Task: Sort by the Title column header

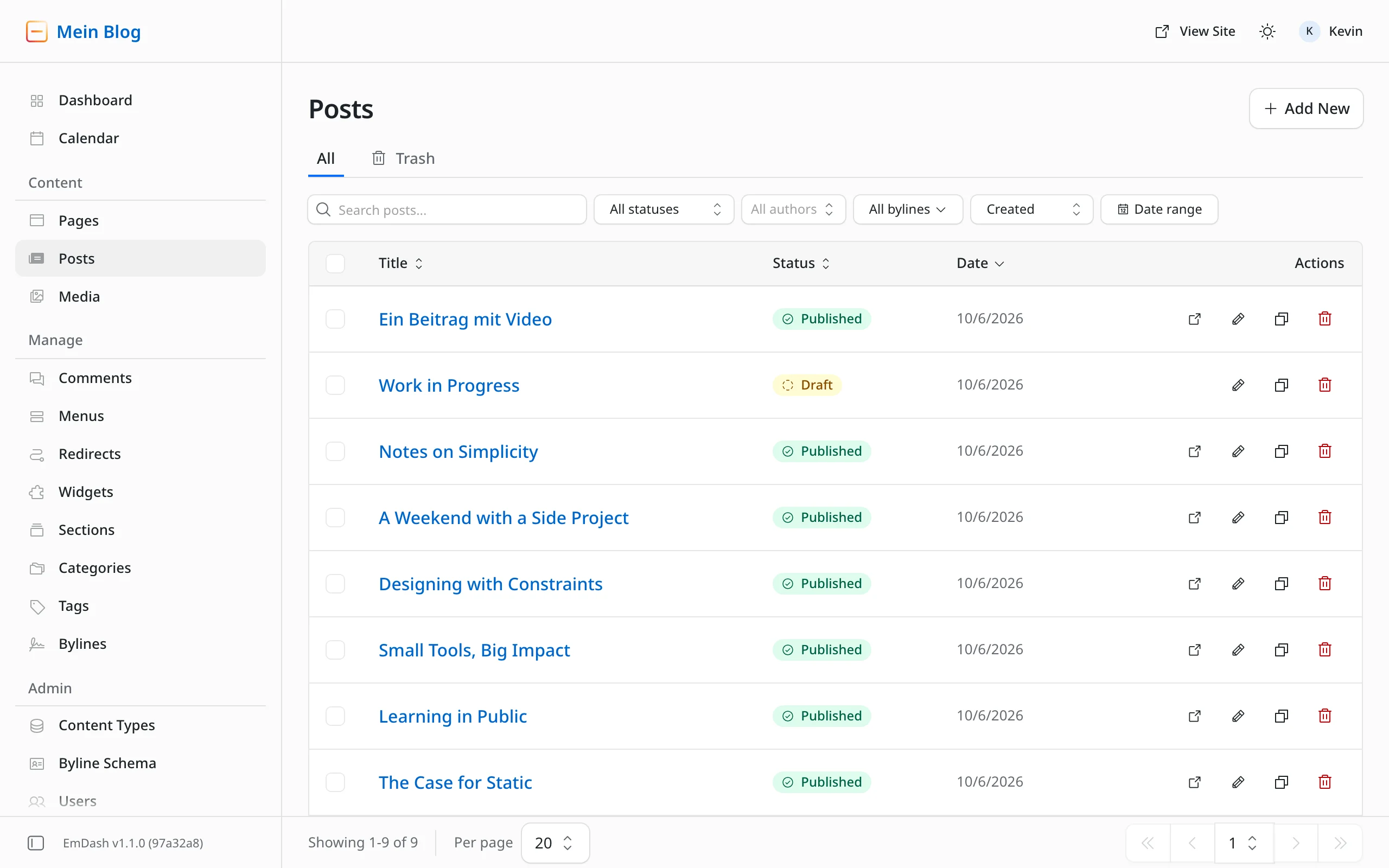Action: (400, 264)
